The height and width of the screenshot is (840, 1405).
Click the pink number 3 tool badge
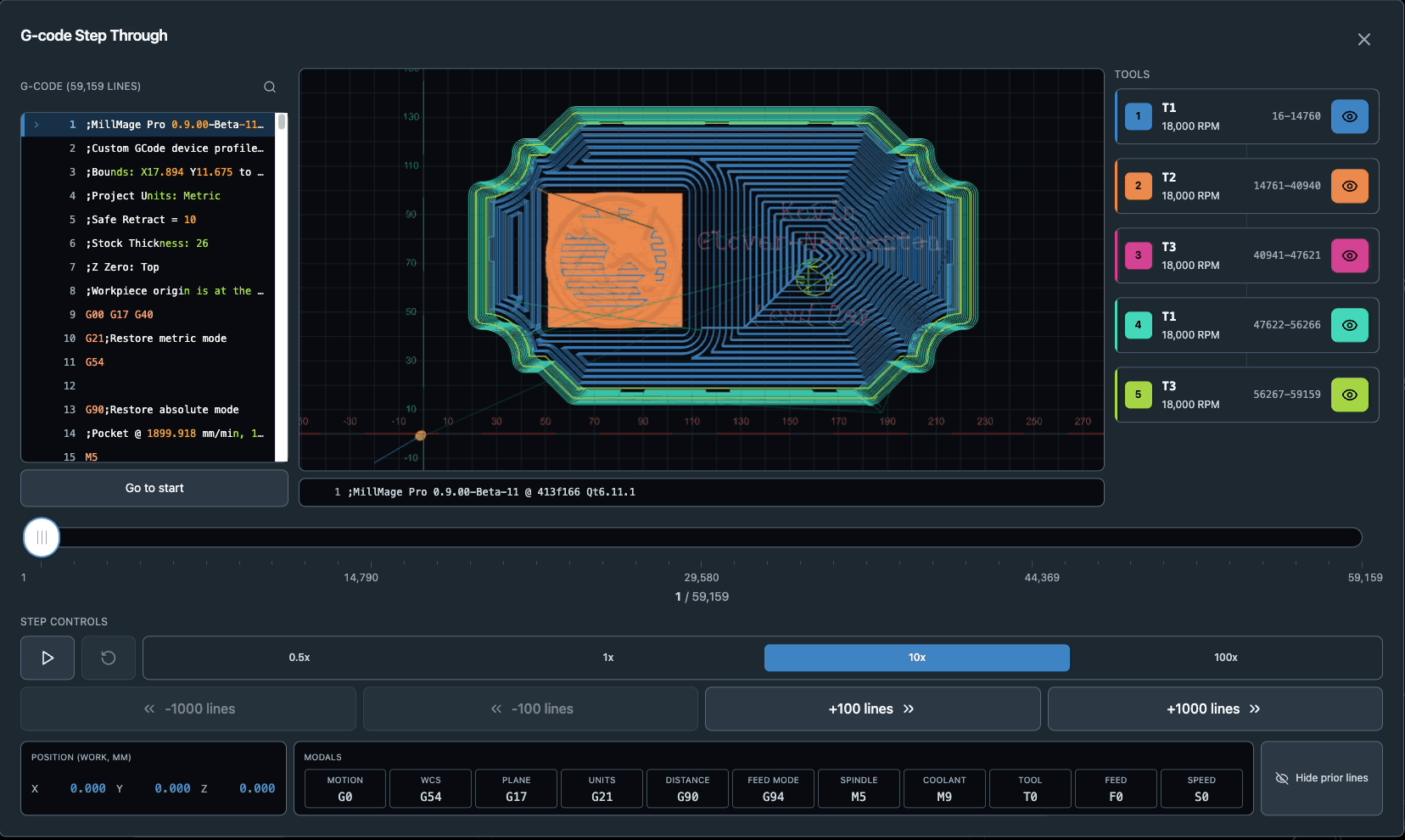[x=1139, y=255]
